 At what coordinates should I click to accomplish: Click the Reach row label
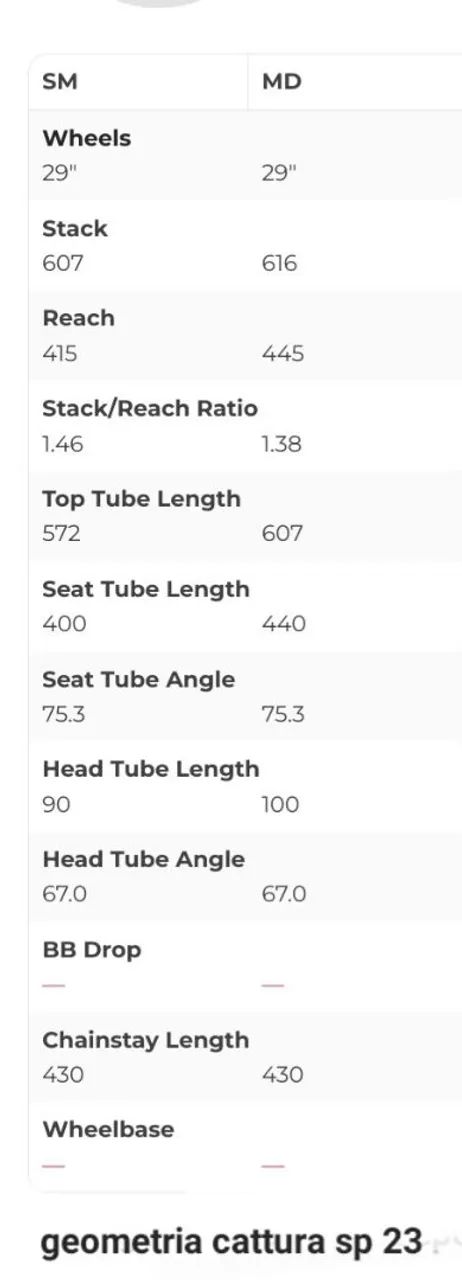pos(79,318)
